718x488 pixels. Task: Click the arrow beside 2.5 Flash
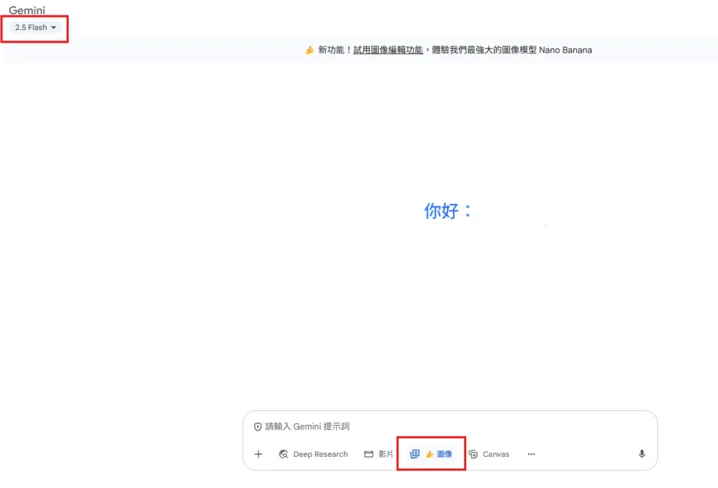click(54, 28)
